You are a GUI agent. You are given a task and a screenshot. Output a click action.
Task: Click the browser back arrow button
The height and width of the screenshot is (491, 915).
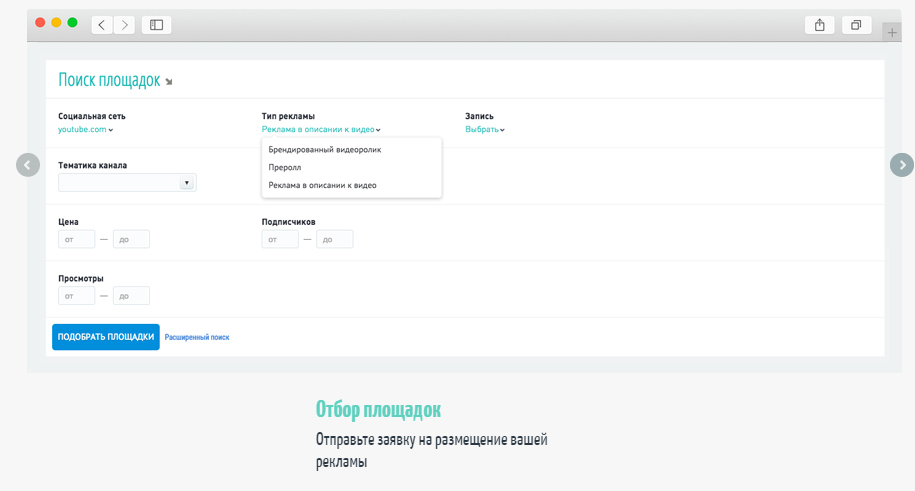[102, 25]
